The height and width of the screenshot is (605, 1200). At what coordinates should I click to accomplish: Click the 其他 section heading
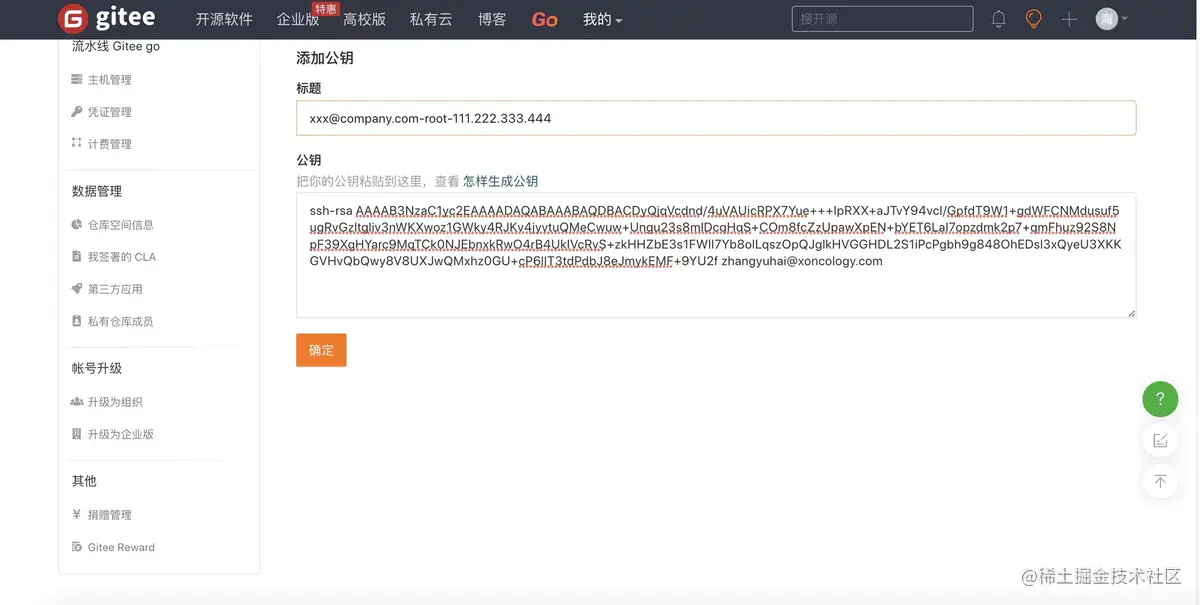[x=84, y=481]
